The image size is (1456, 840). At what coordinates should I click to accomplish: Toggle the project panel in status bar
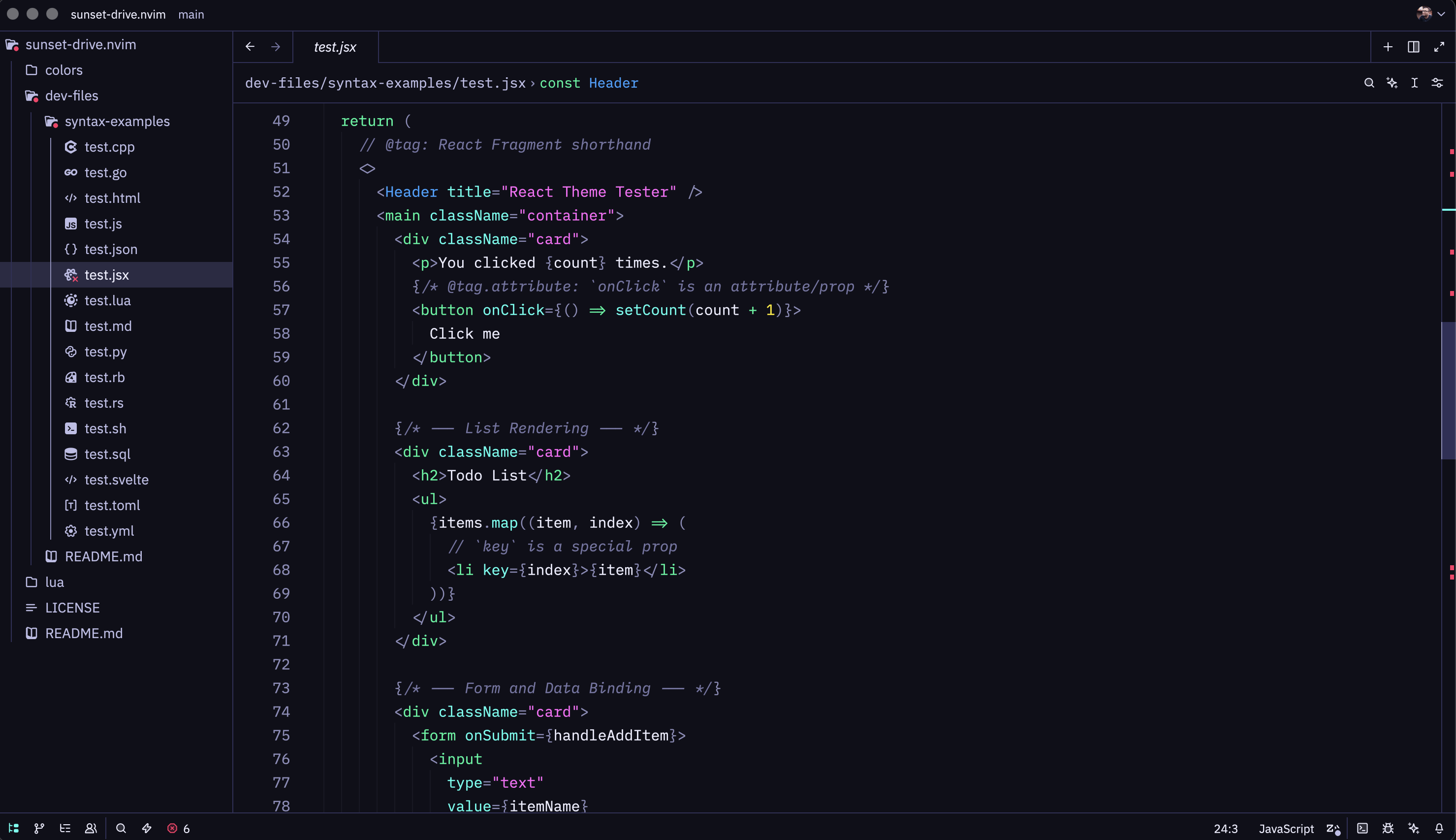pos(14,829)
